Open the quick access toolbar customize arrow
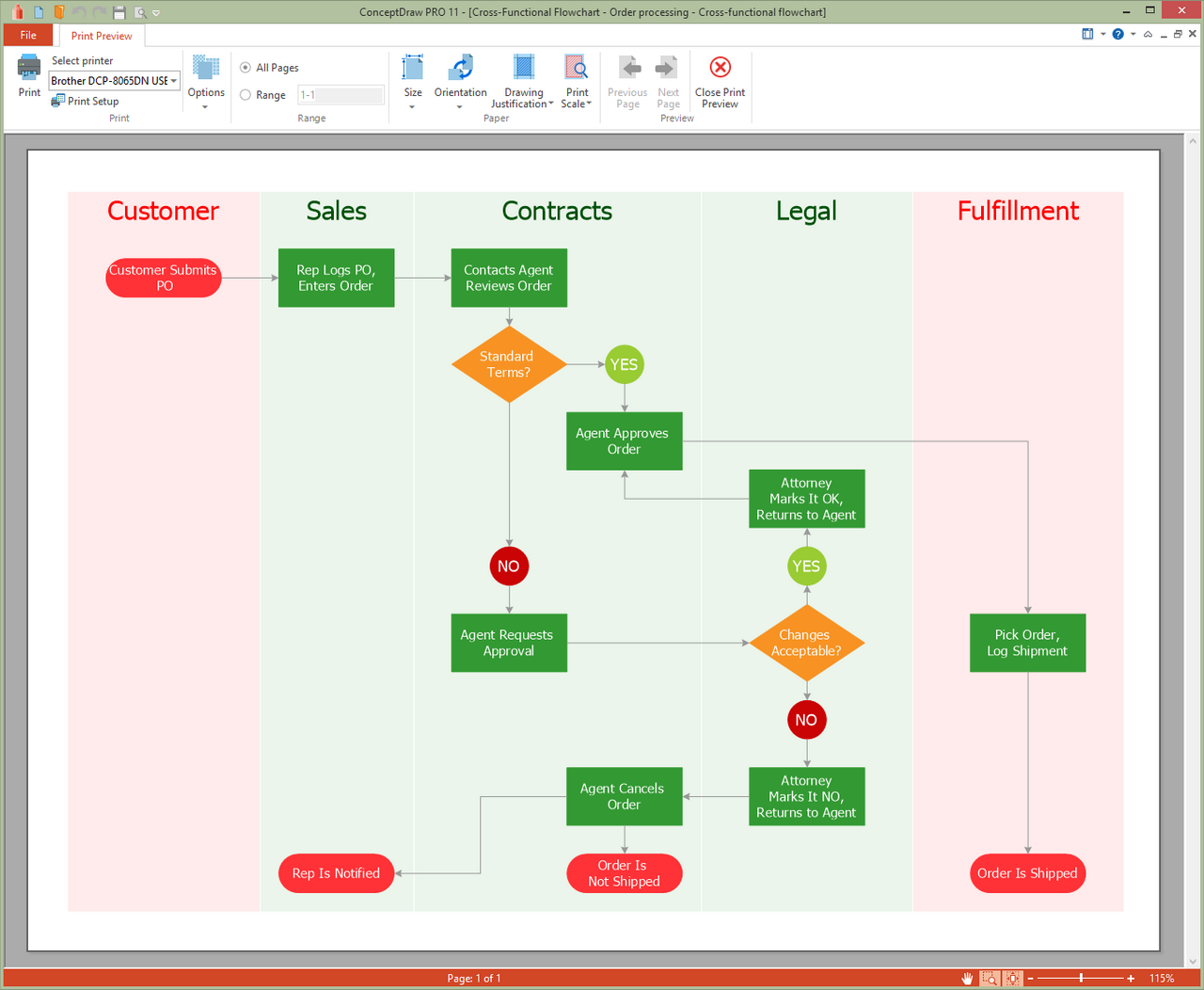 click(x=156, y=13)
